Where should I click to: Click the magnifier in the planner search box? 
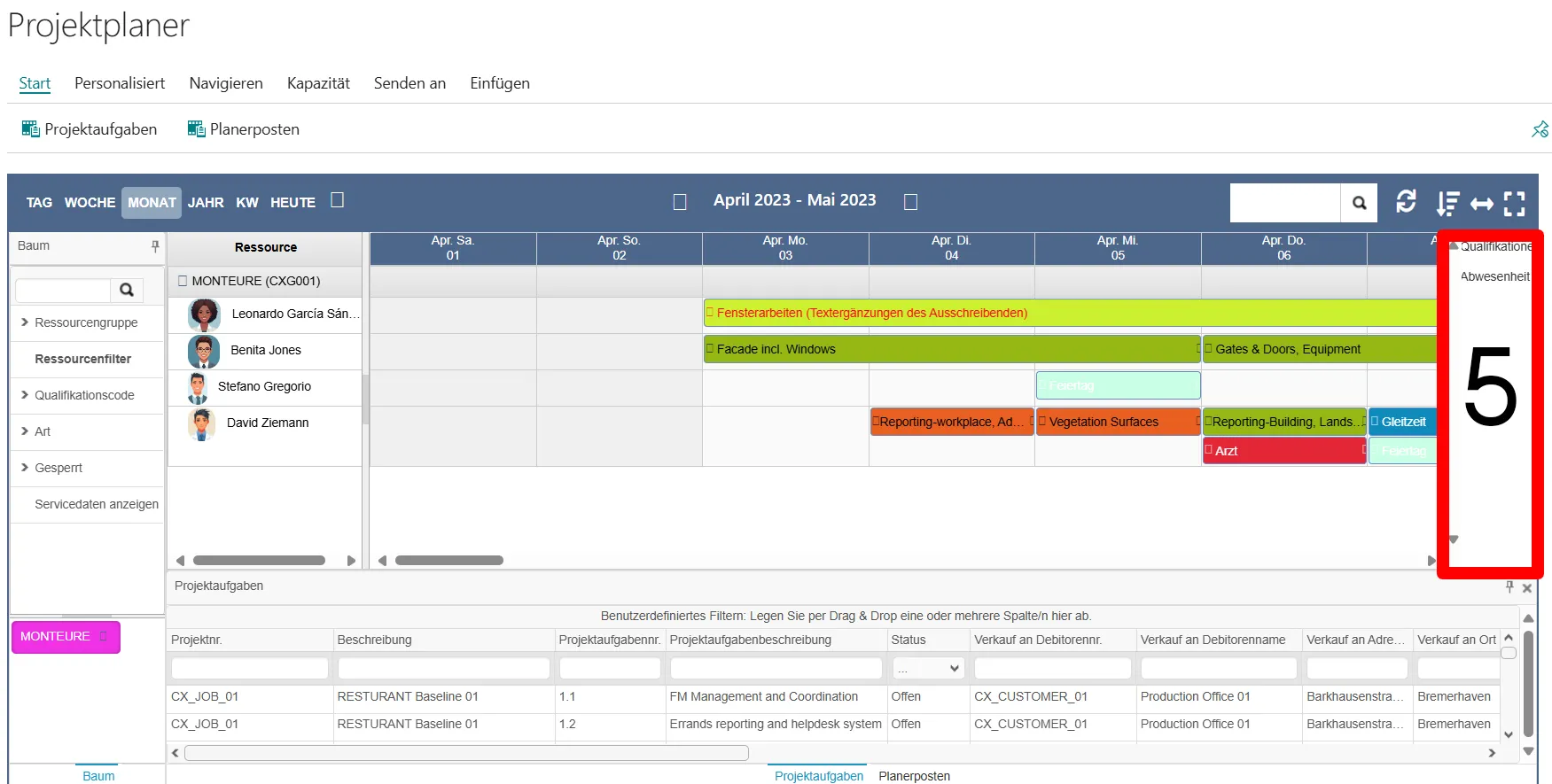coord(1359,203)
